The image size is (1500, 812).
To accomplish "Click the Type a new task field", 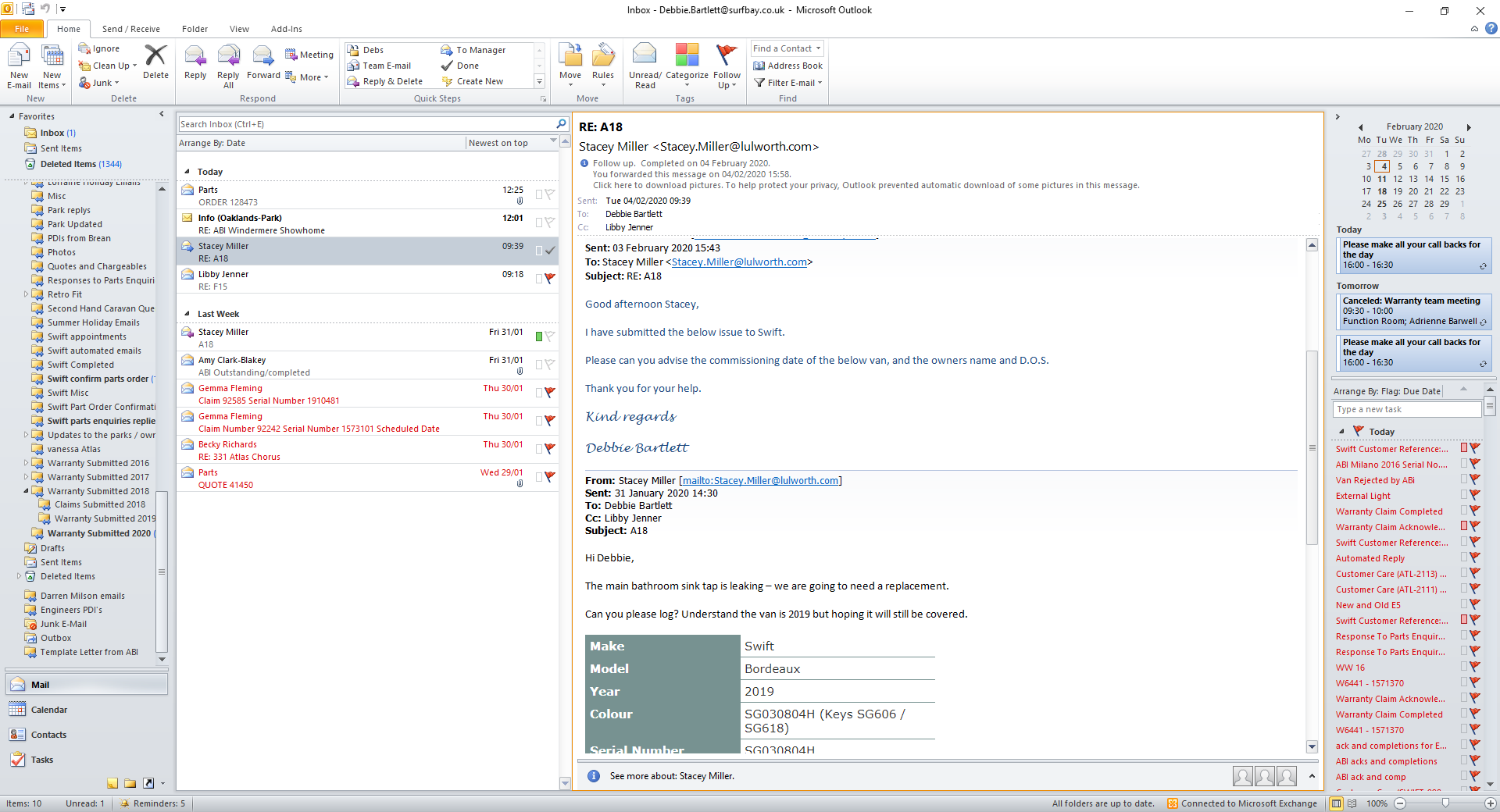I will [1407, 409].
